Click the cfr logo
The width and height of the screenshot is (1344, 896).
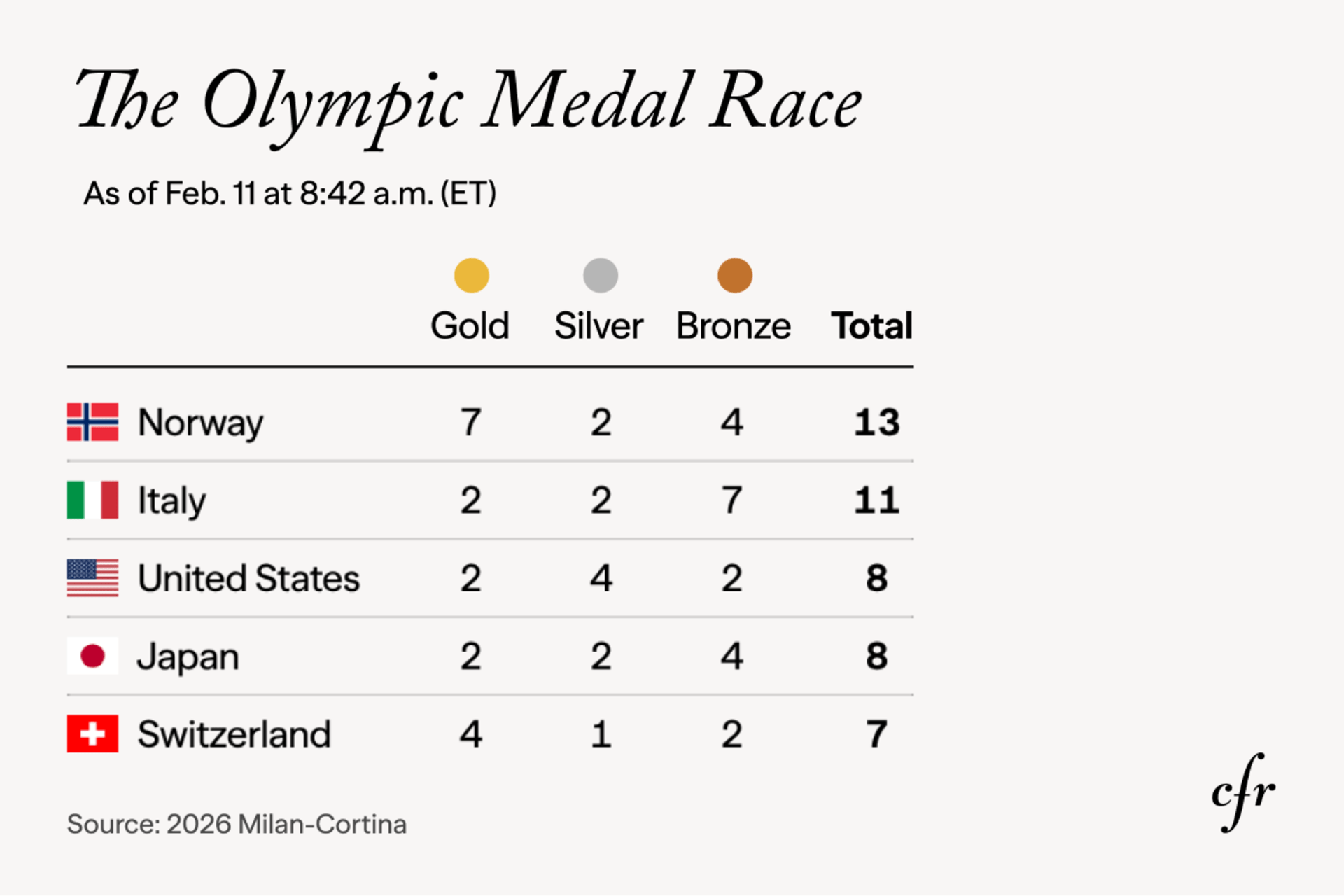pyautogui.click(x=1242, y=793)
